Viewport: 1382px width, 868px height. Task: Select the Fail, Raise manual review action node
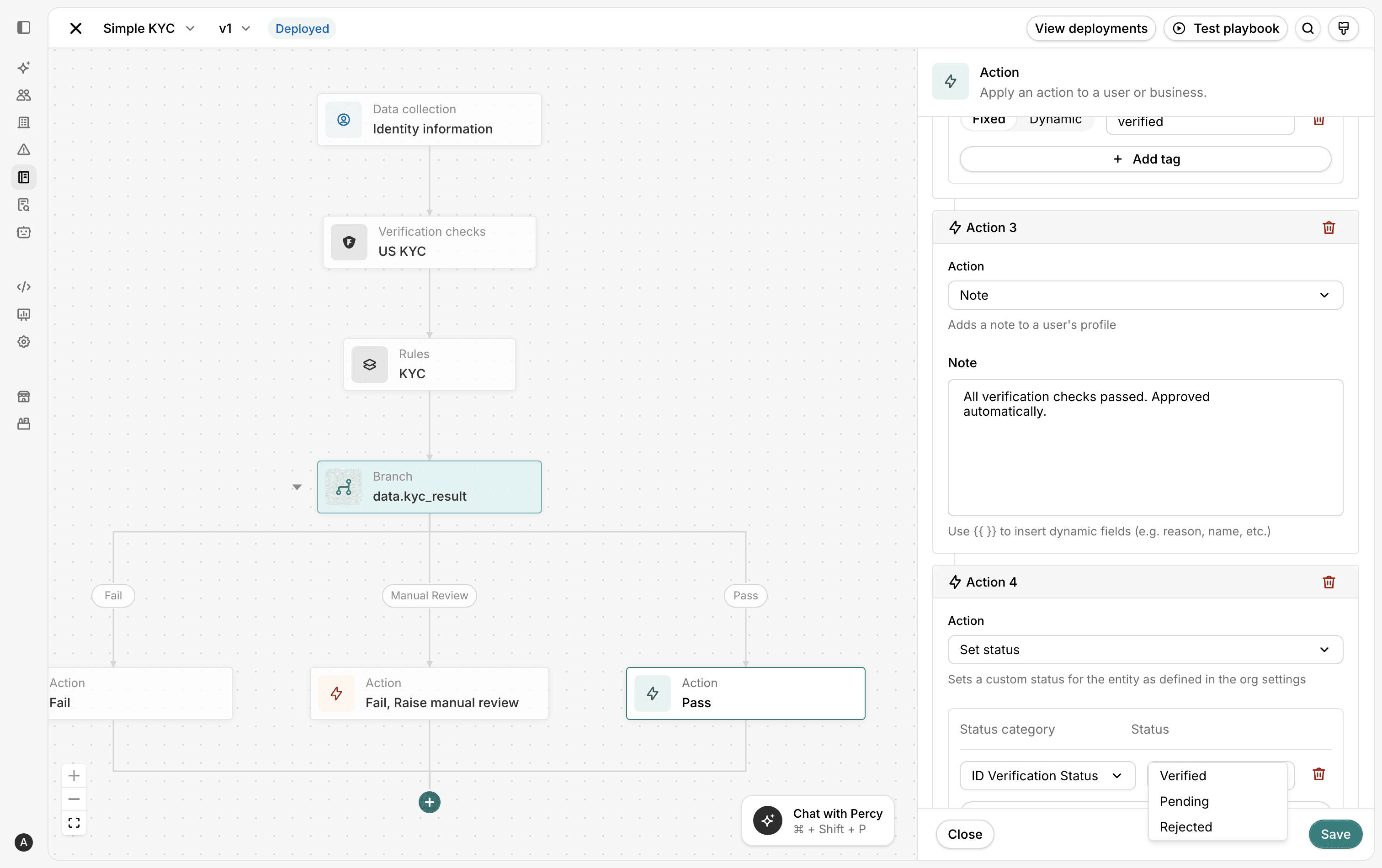coord(429,693)
